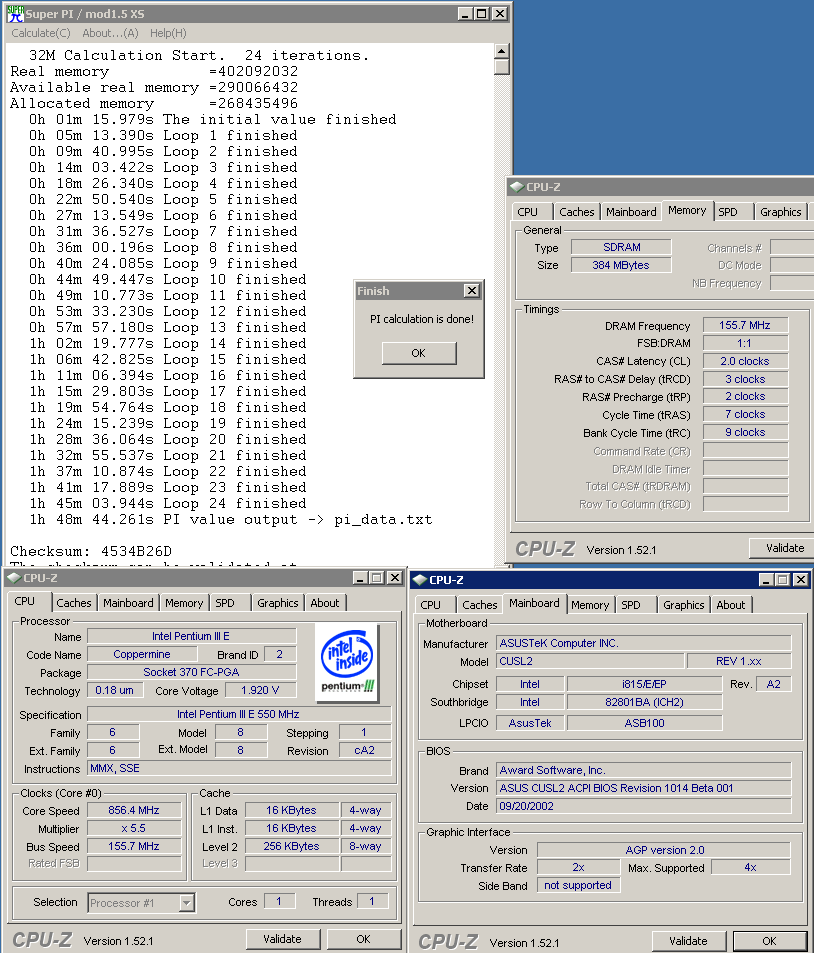Click the Super PI scrollbar up arrow
The height and width of the screenshot is (953, 814).
click(x=502, y=52)
